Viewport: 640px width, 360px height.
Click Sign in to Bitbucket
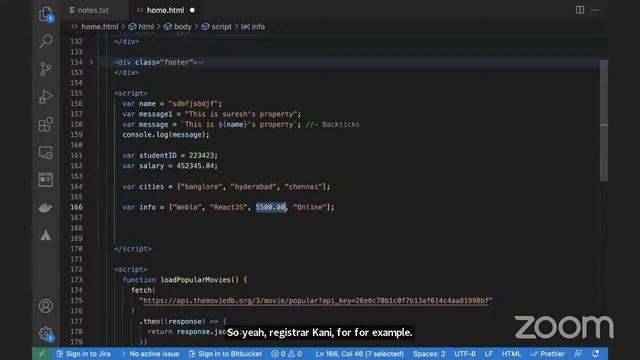tap(225, 353)
